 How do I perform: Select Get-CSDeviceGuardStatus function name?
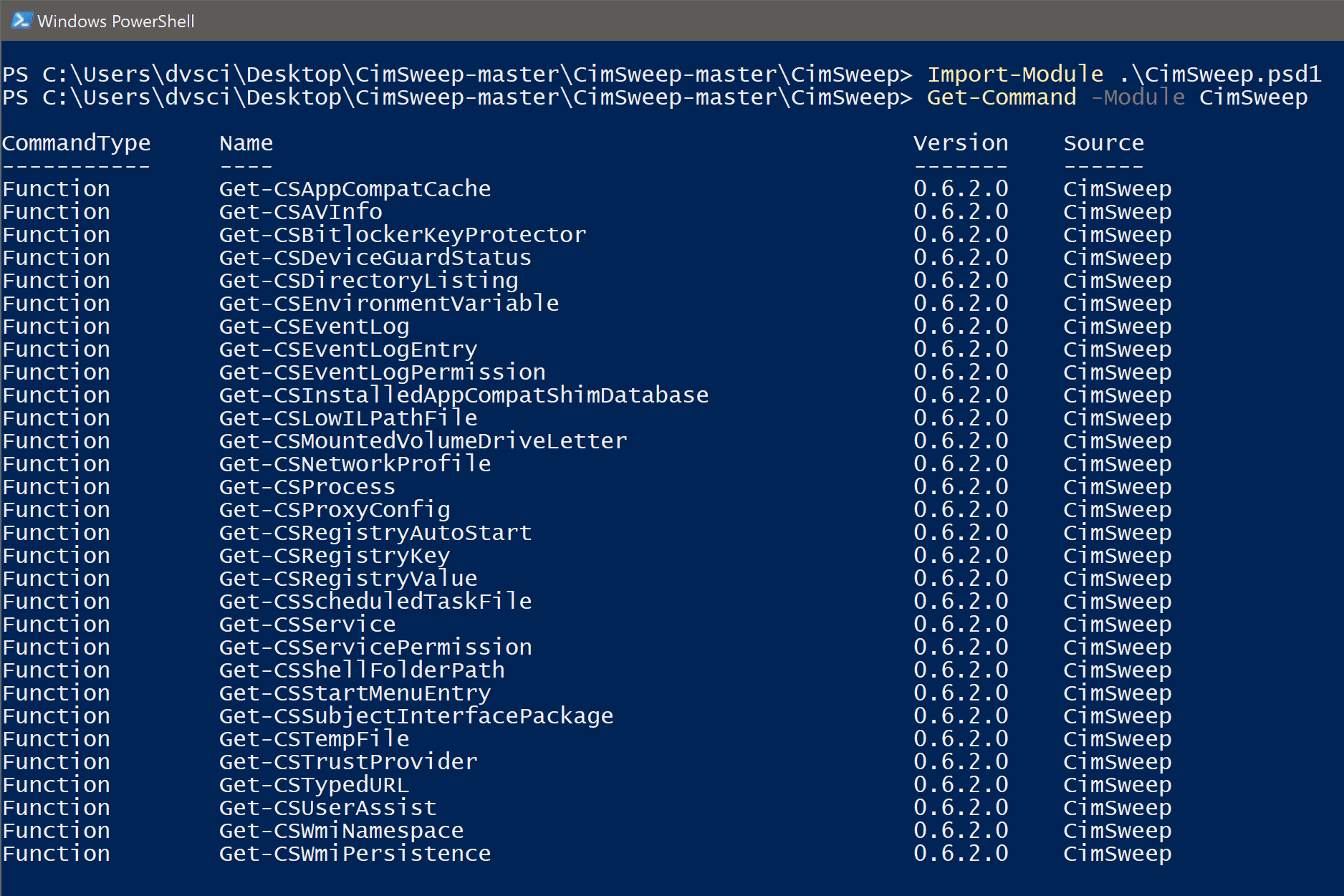click(375, 258)
